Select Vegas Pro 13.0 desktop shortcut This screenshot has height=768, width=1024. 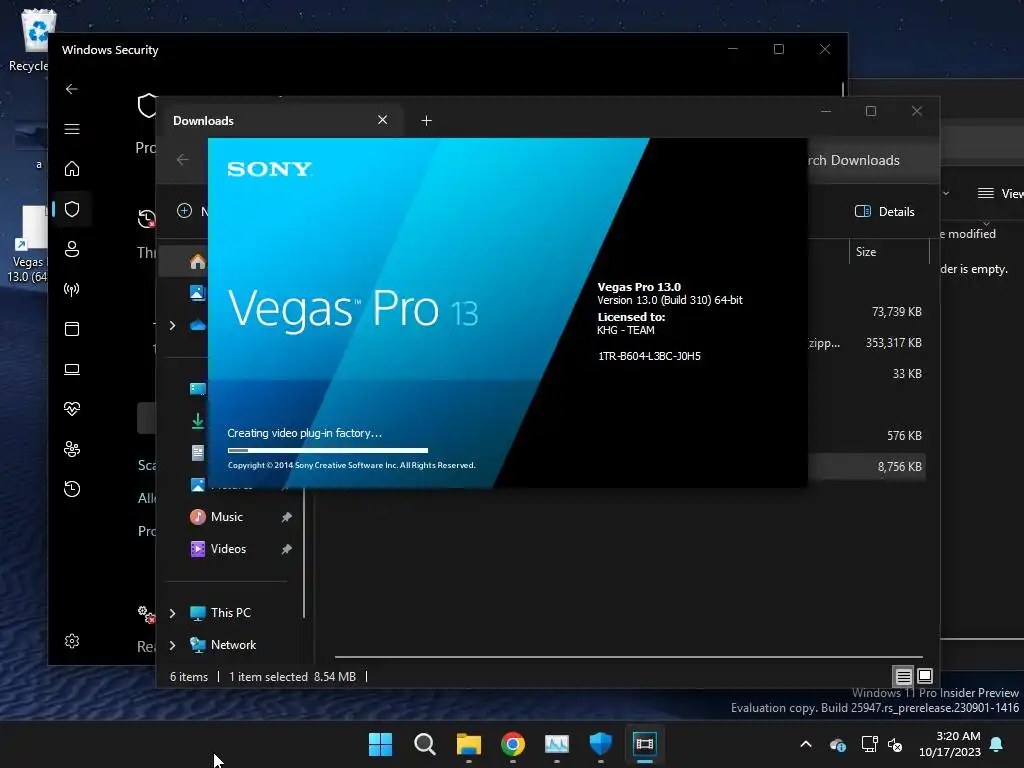pyautogui.click(x=27, y=244)
